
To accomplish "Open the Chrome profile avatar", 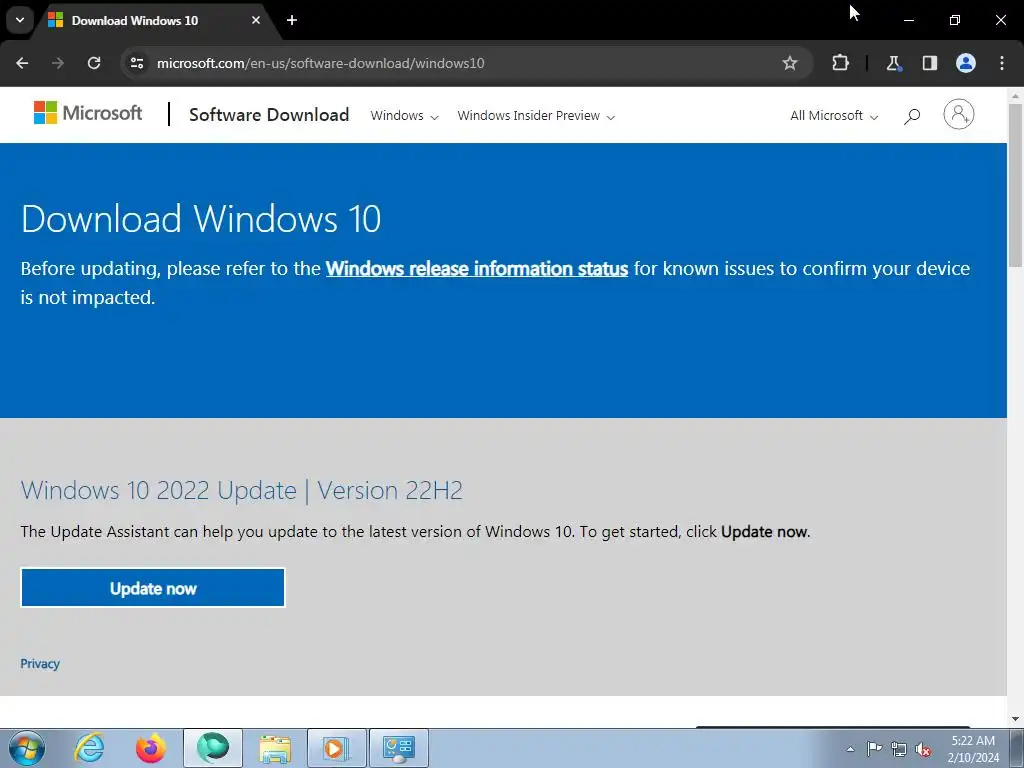I will pos(966,63).
